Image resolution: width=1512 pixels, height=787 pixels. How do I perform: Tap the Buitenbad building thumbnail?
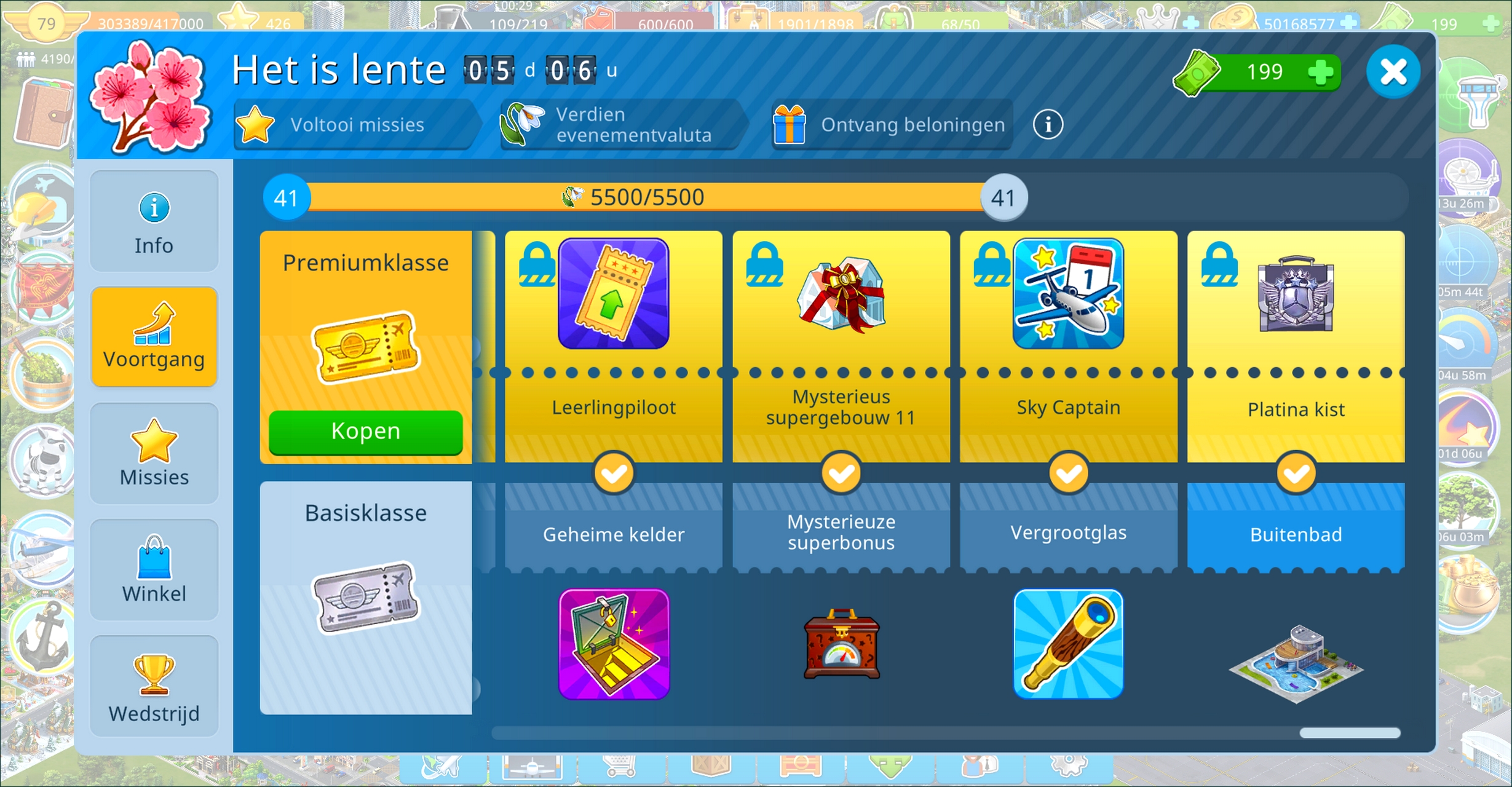tap(1296, 664)
